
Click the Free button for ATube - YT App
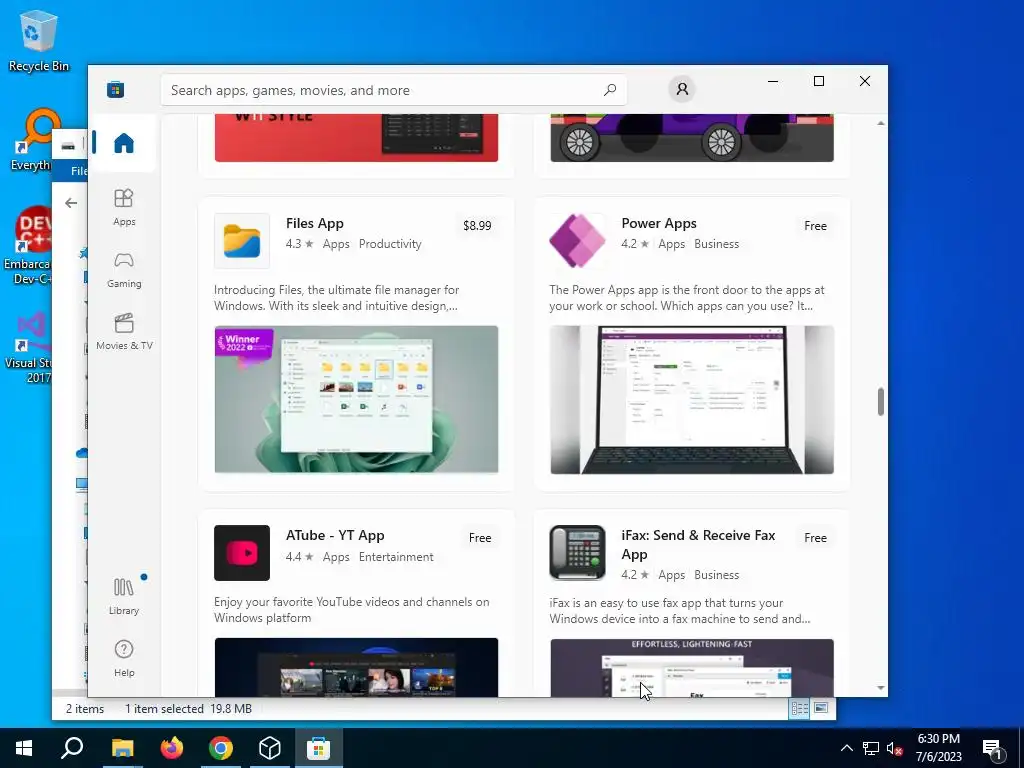point(479,537)
